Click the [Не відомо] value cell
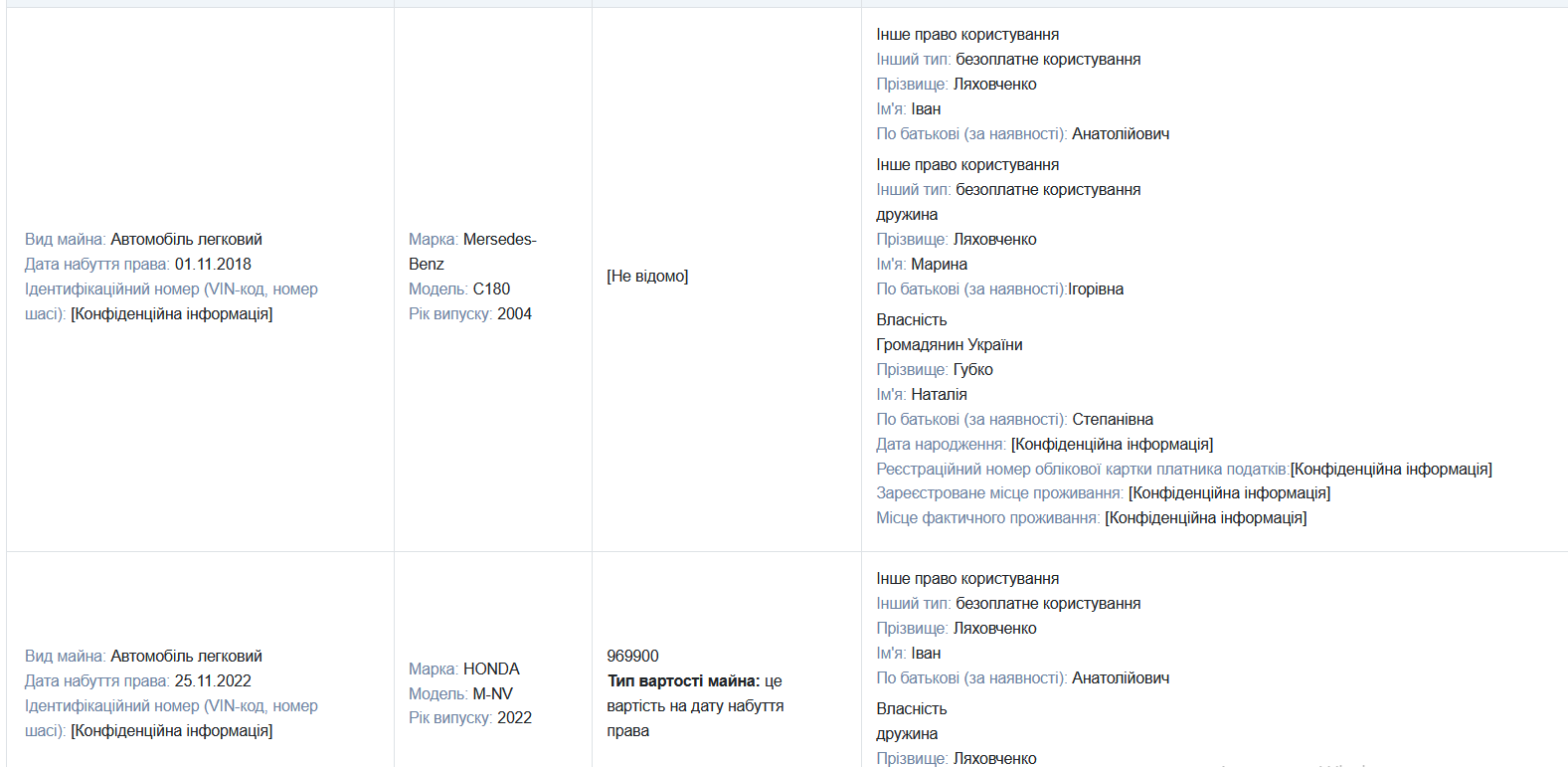 [x=647, y=277]
